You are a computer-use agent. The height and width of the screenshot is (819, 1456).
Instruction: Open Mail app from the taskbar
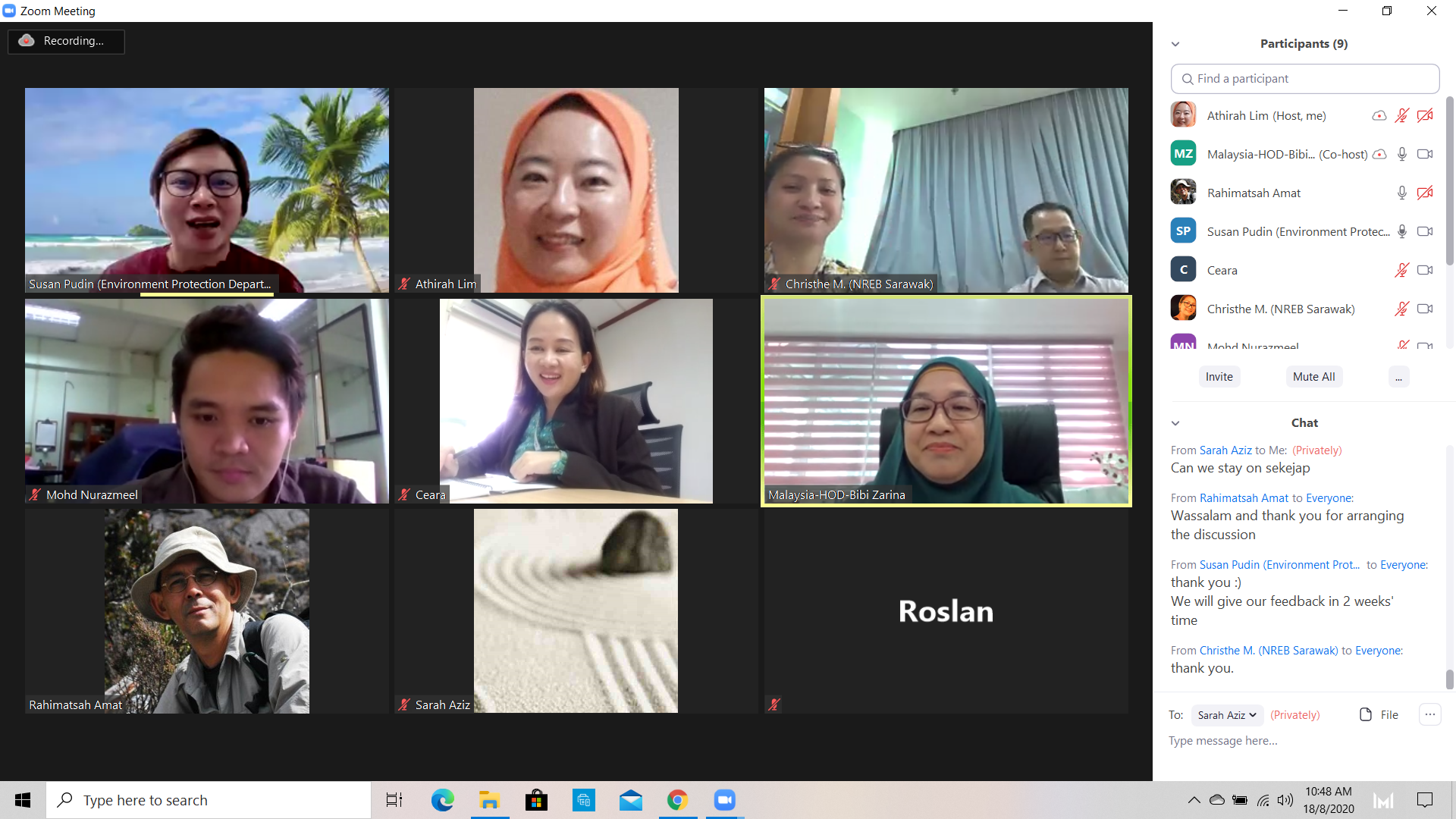pyautogui.click(x=630, y=800)
